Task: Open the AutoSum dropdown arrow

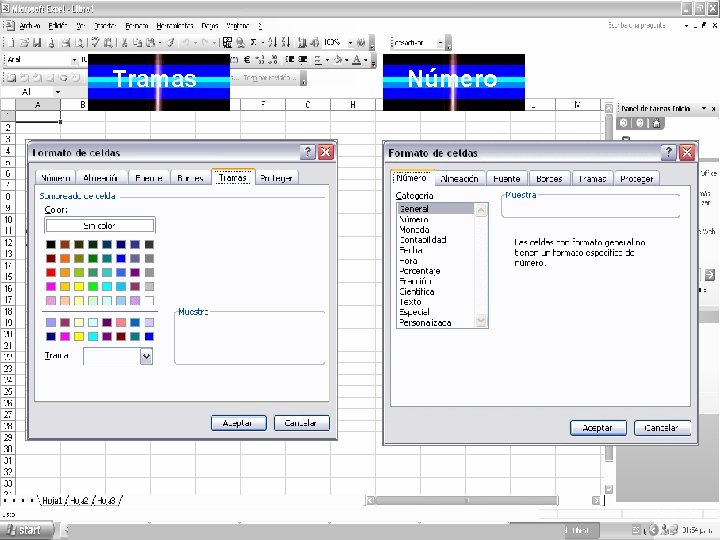Action: point(262,43)
